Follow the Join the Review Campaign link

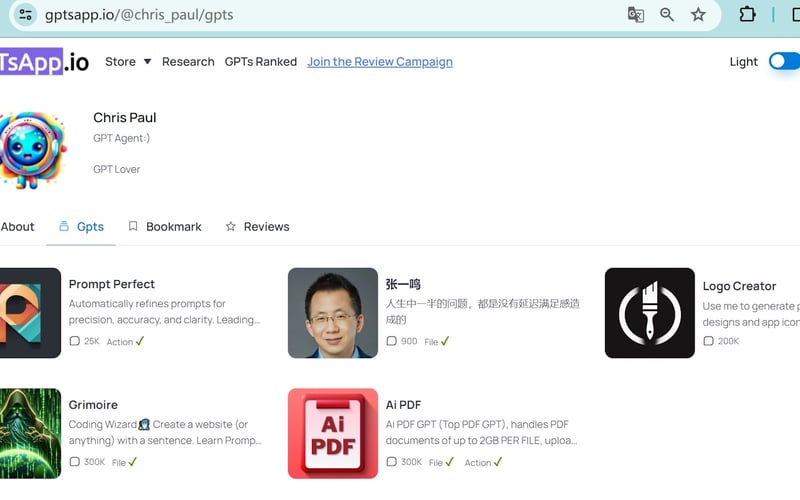coord(380,62)
